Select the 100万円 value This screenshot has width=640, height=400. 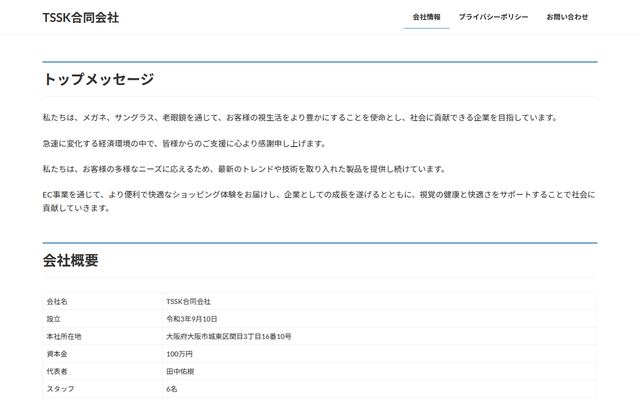pos(179,354)
